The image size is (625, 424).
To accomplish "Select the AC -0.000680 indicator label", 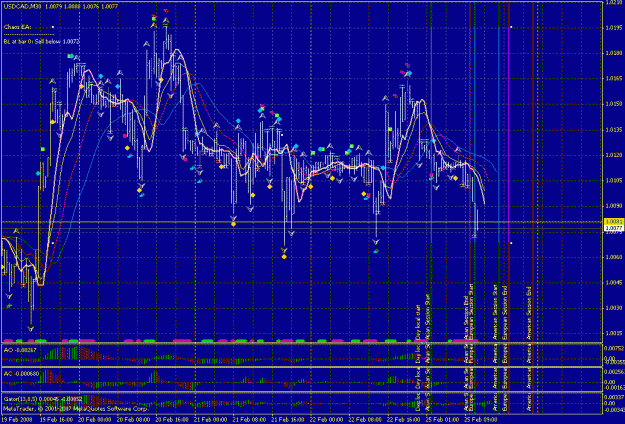I will coord(22,374).
